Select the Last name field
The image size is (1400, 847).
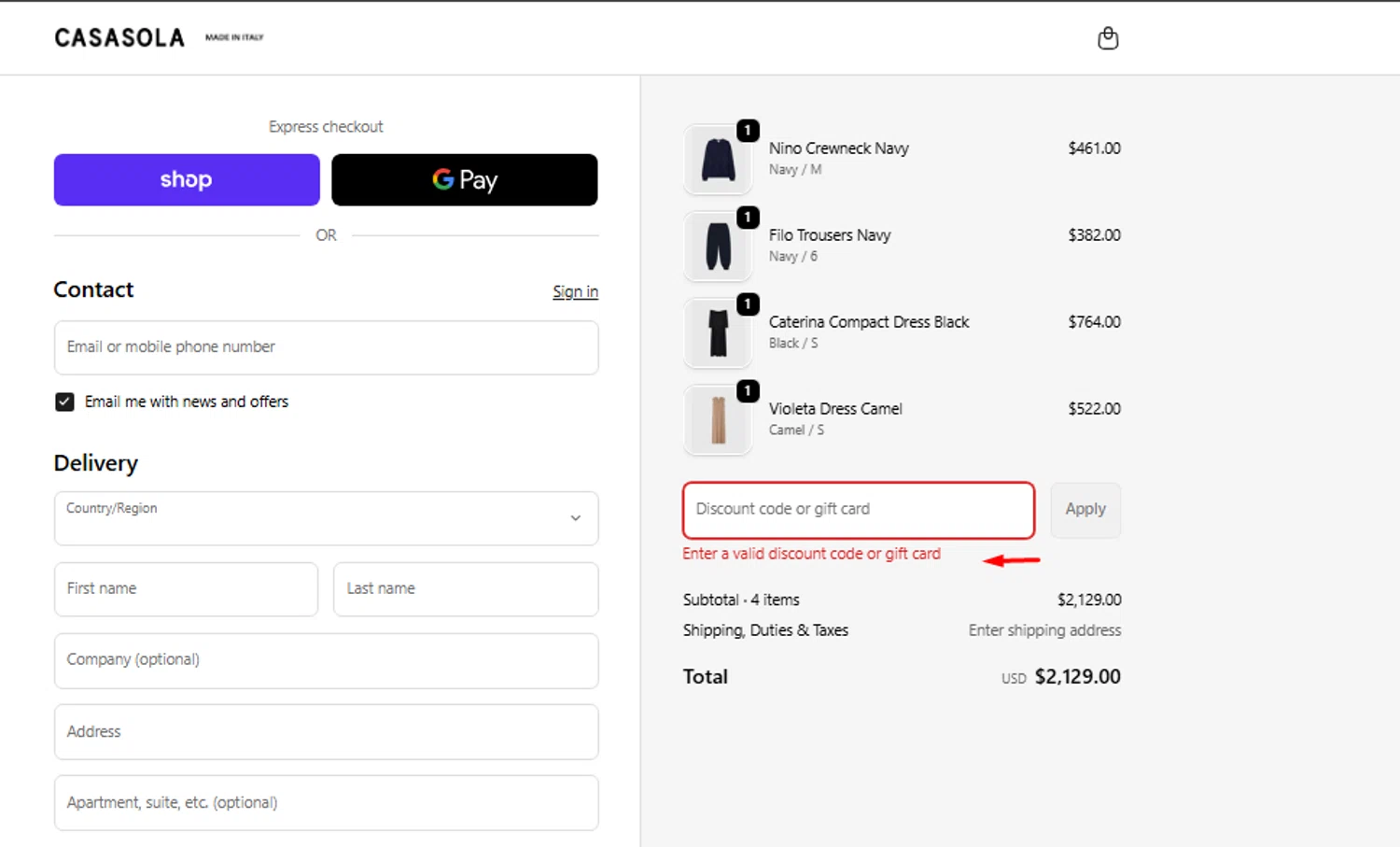click(x=466, y=588)
